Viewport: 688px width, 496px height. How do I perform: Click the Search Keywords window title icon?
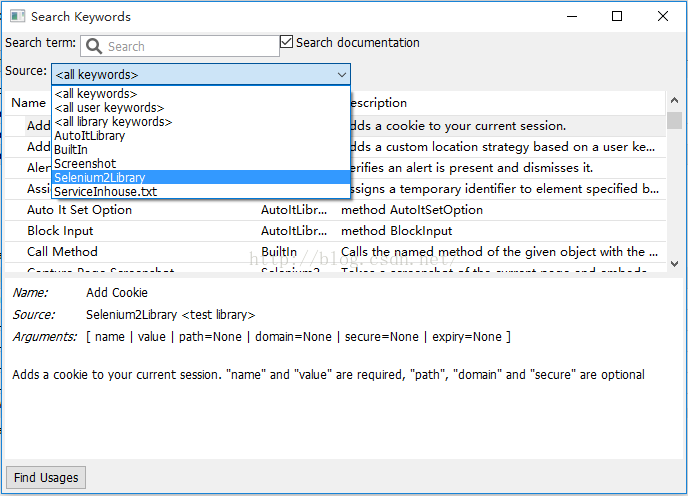click(x=18, y=17)
